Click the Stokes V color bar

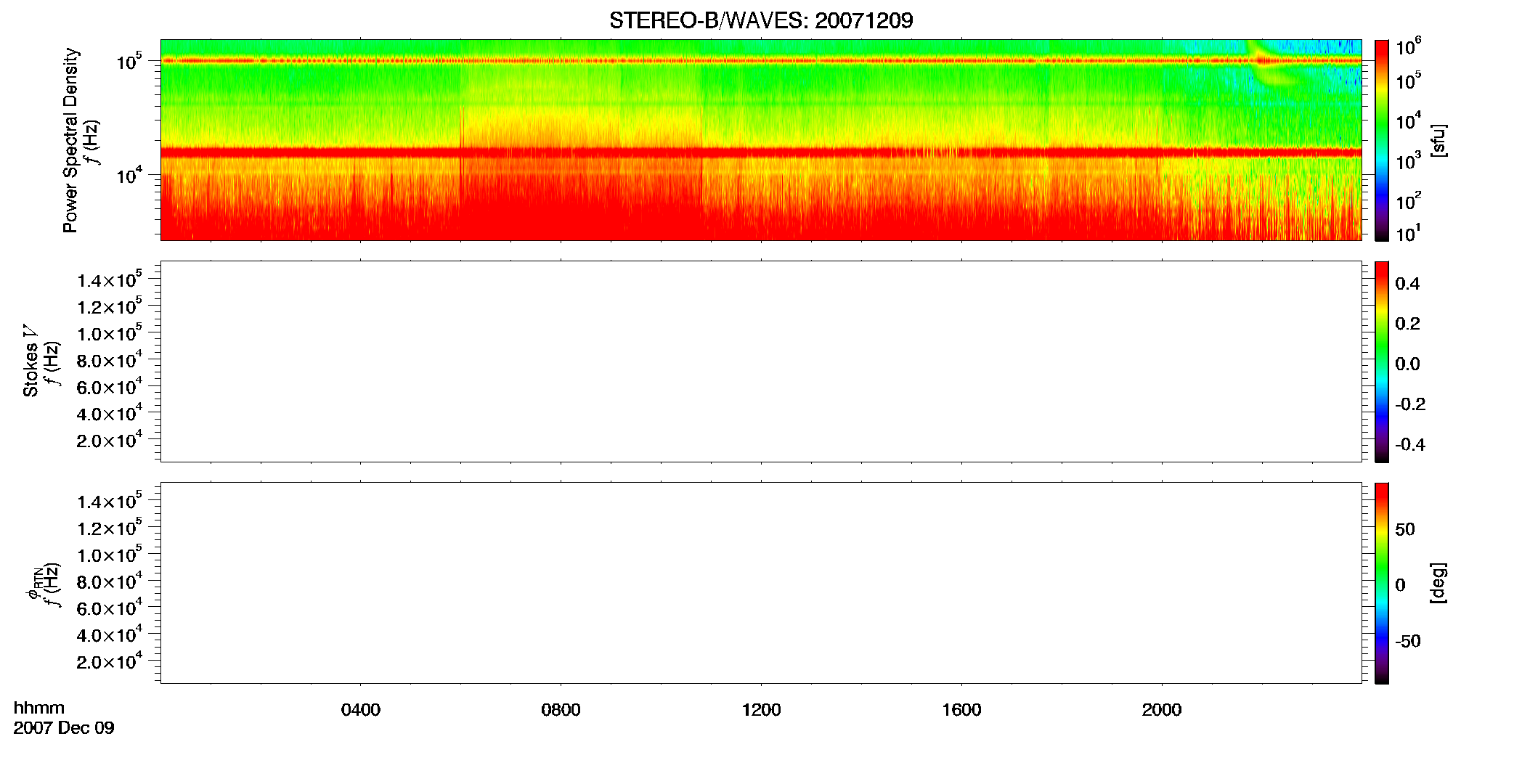pyautogui.click(x=1382, y=362)
